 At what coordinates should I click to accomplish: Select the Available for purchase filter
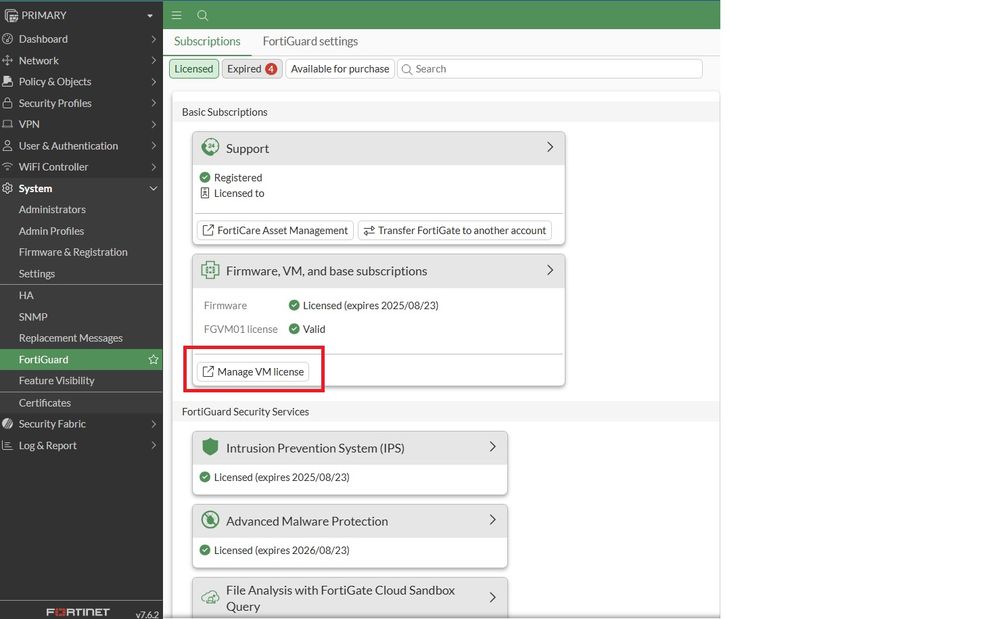coord(340,69)
